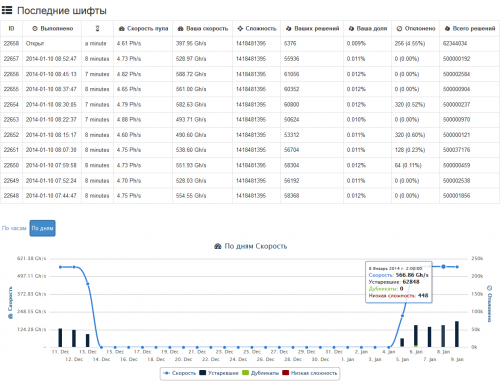Click timestamp 2014-01-10 07:52:24
The image size is (500, 391).
(x=51, y=181)
